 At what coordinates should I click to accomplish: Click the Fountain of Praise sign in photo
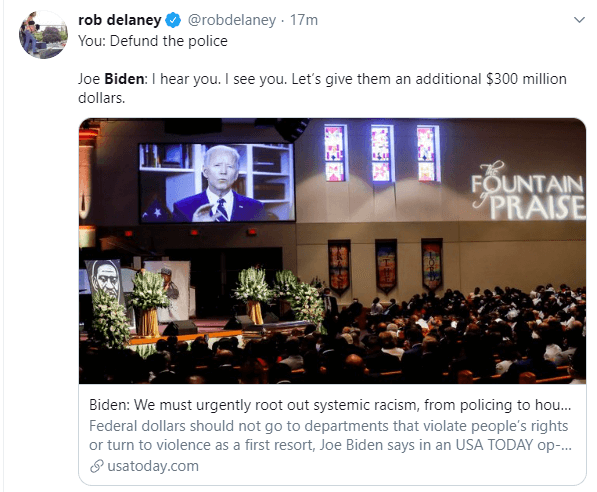(528, 191)
